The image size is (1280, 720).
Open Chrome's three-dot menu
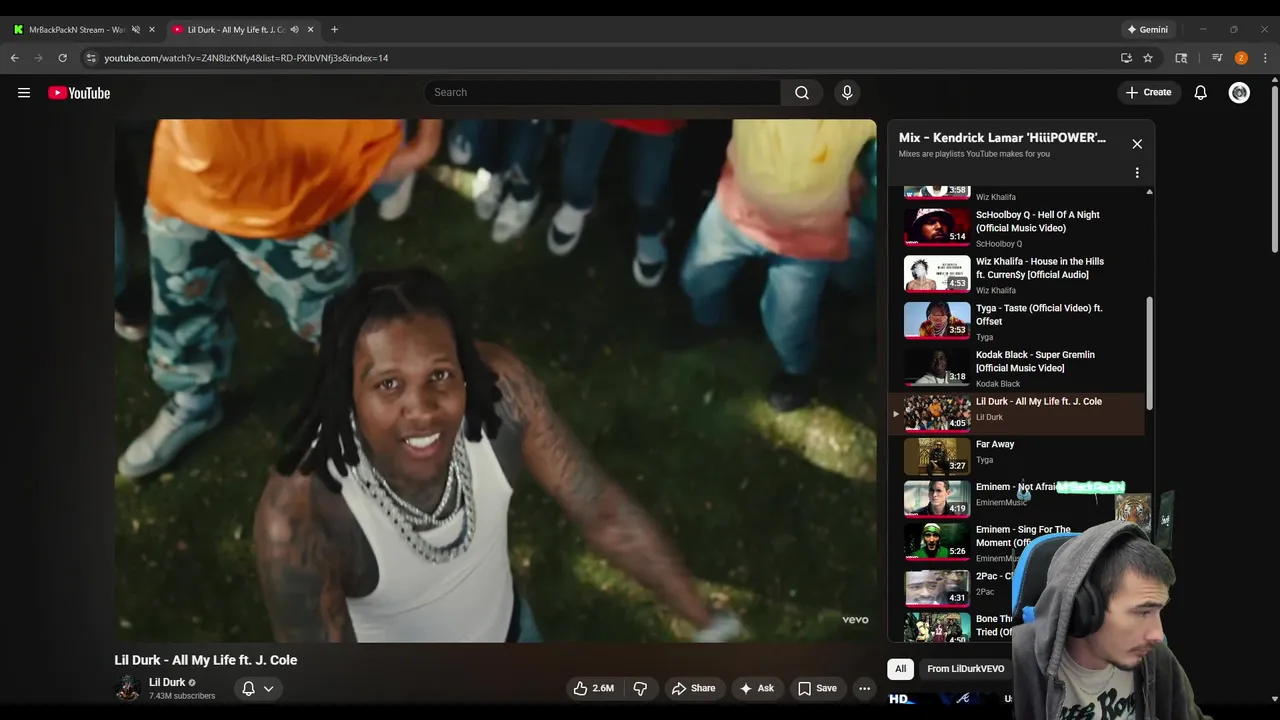[x=1265, y=58]
